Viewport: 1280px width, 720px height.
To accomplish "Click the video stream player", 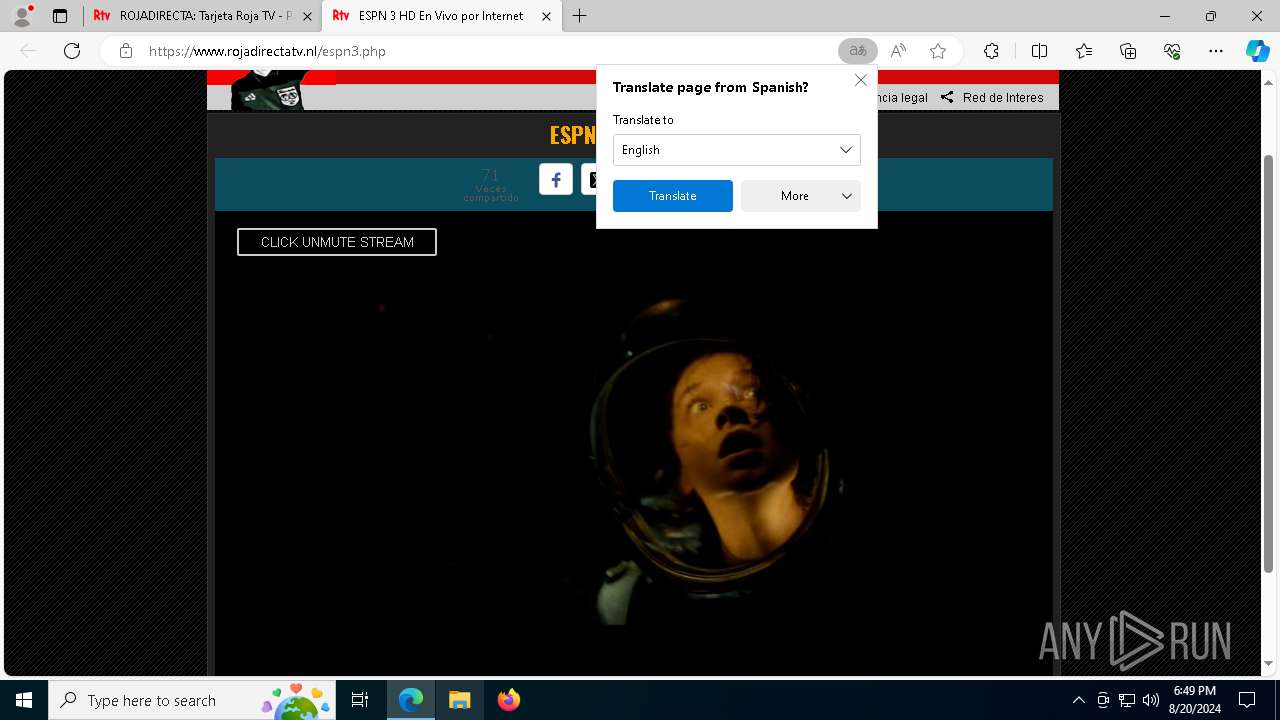I will [634, 444].
